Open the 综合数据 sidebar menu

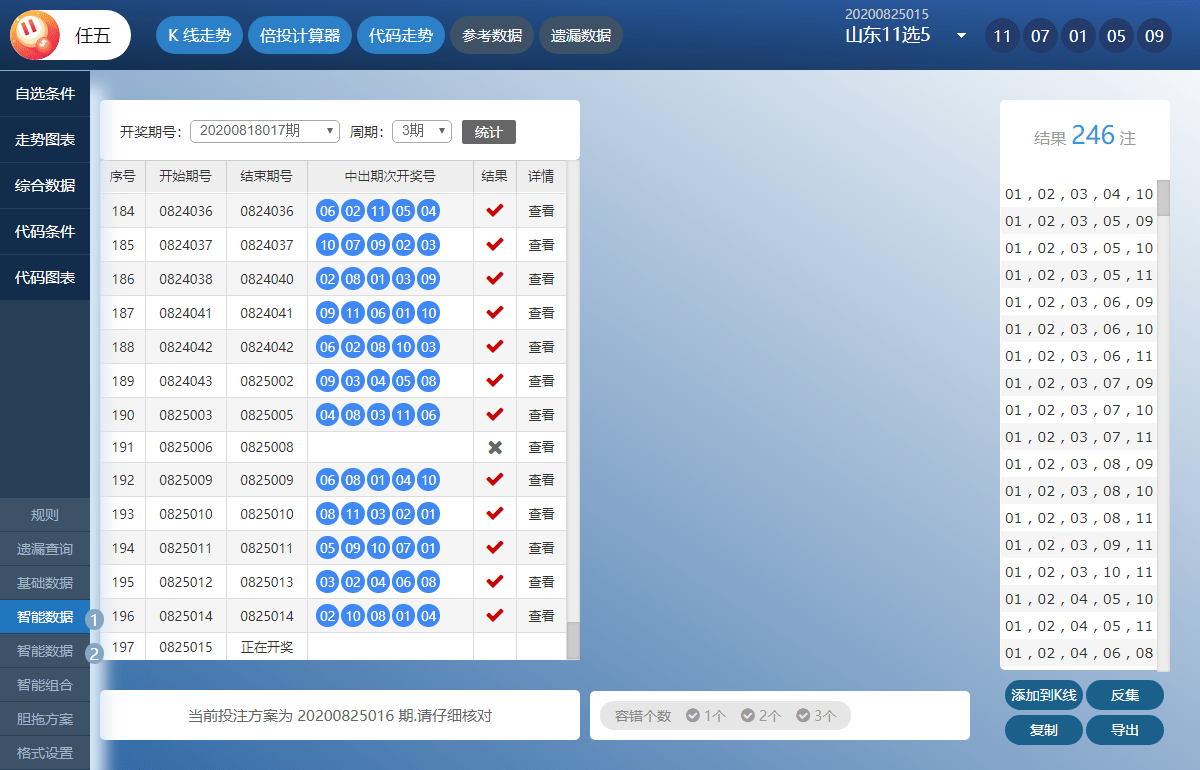click(x=45, y=185)
